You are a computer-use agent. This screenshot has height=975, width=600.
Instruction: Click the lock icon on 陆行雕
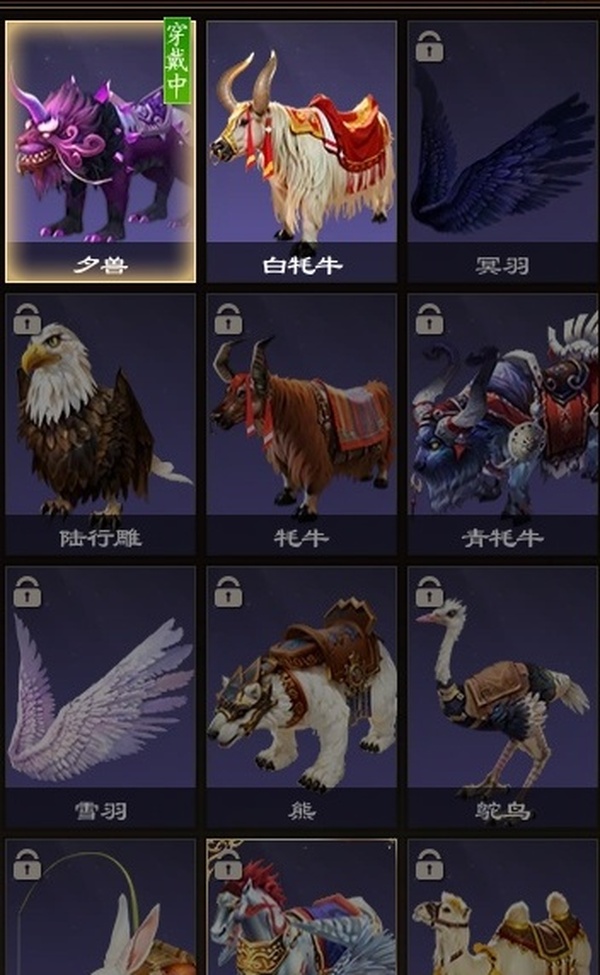pos(27,319)
